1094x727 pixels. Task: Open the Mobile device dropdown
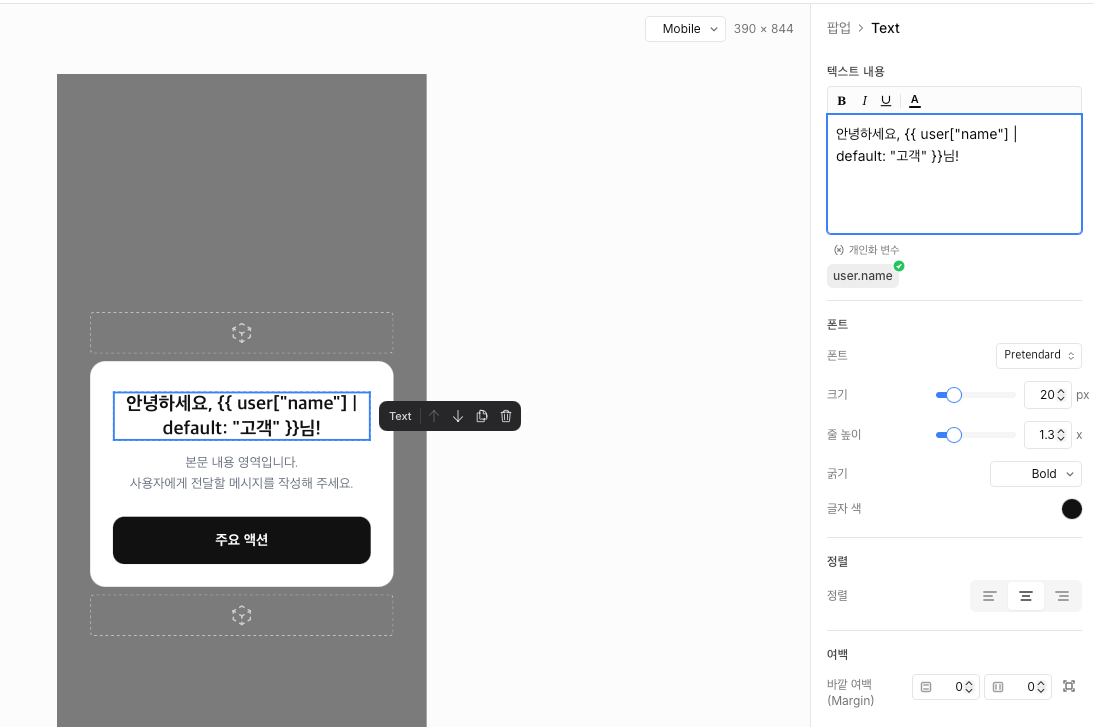click(x=685, y=29)
